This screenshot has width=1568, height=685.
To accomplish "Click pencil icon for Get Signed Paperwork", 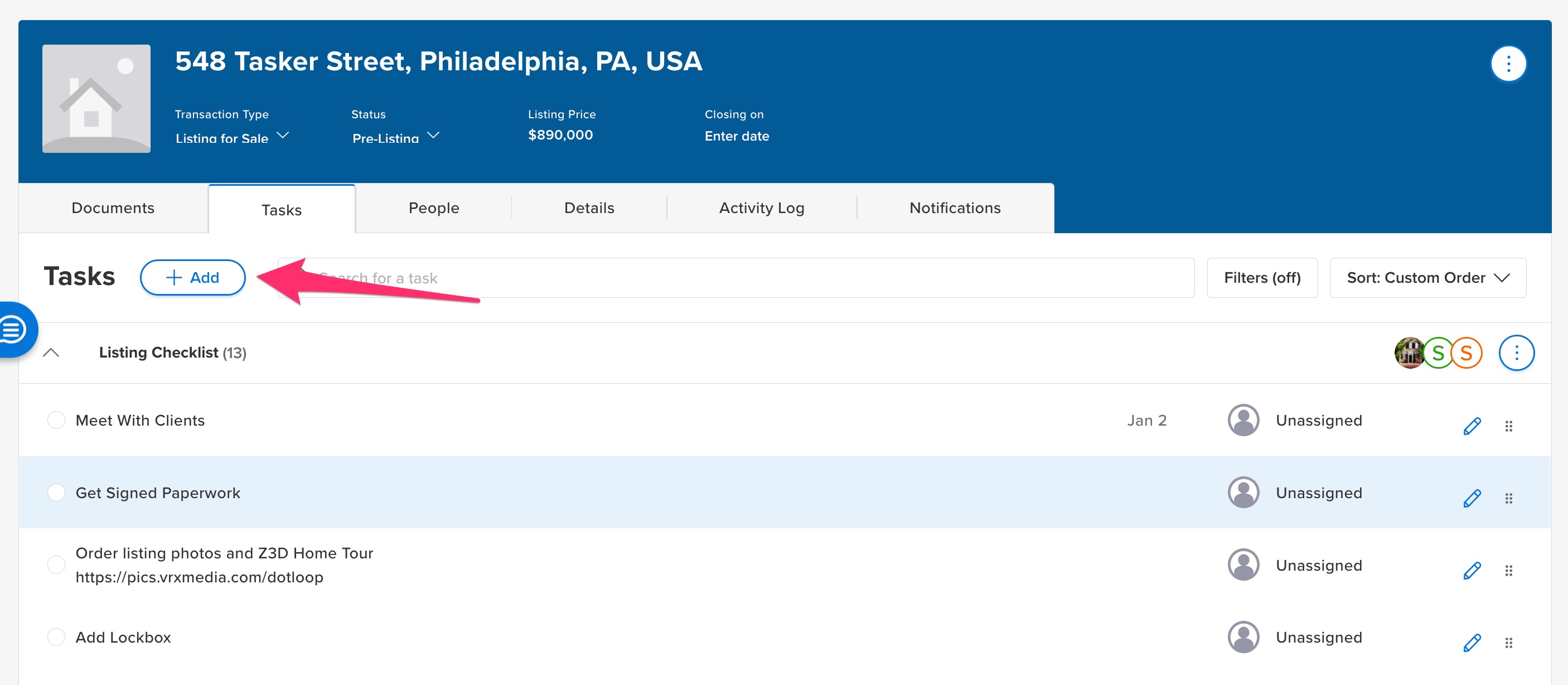I will pos(1471,498).
